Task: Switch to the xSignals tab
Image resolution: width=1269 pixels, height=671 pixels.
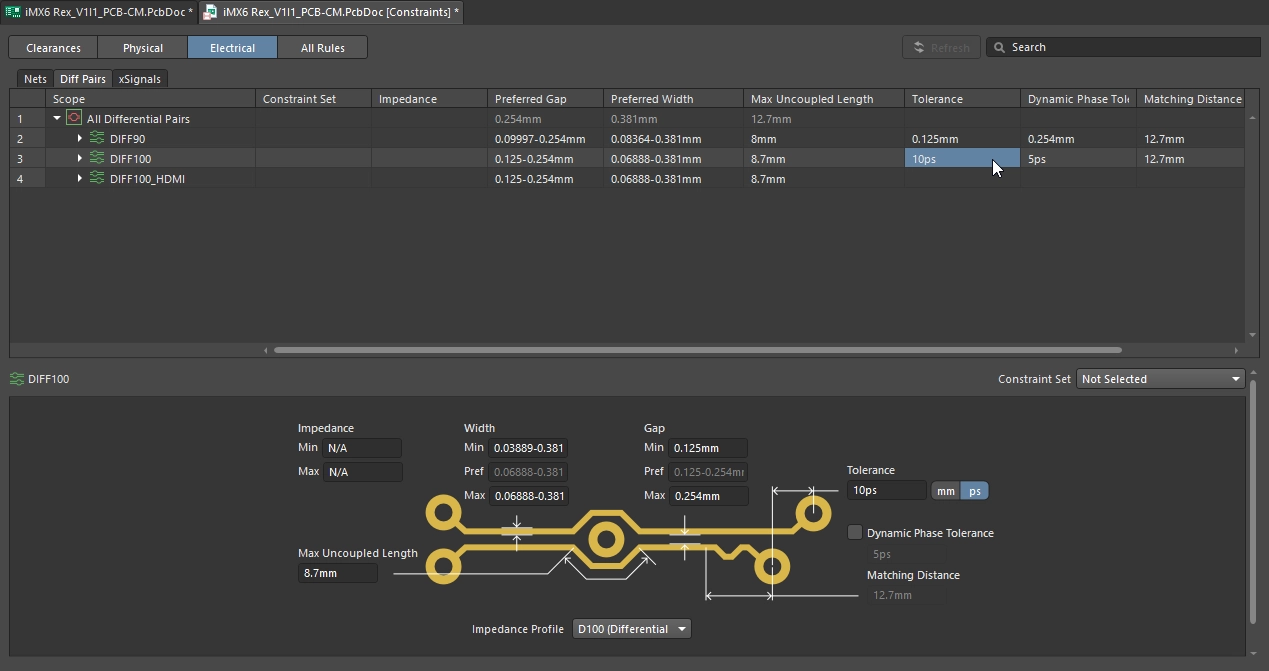Action: [x=140, y=79]
